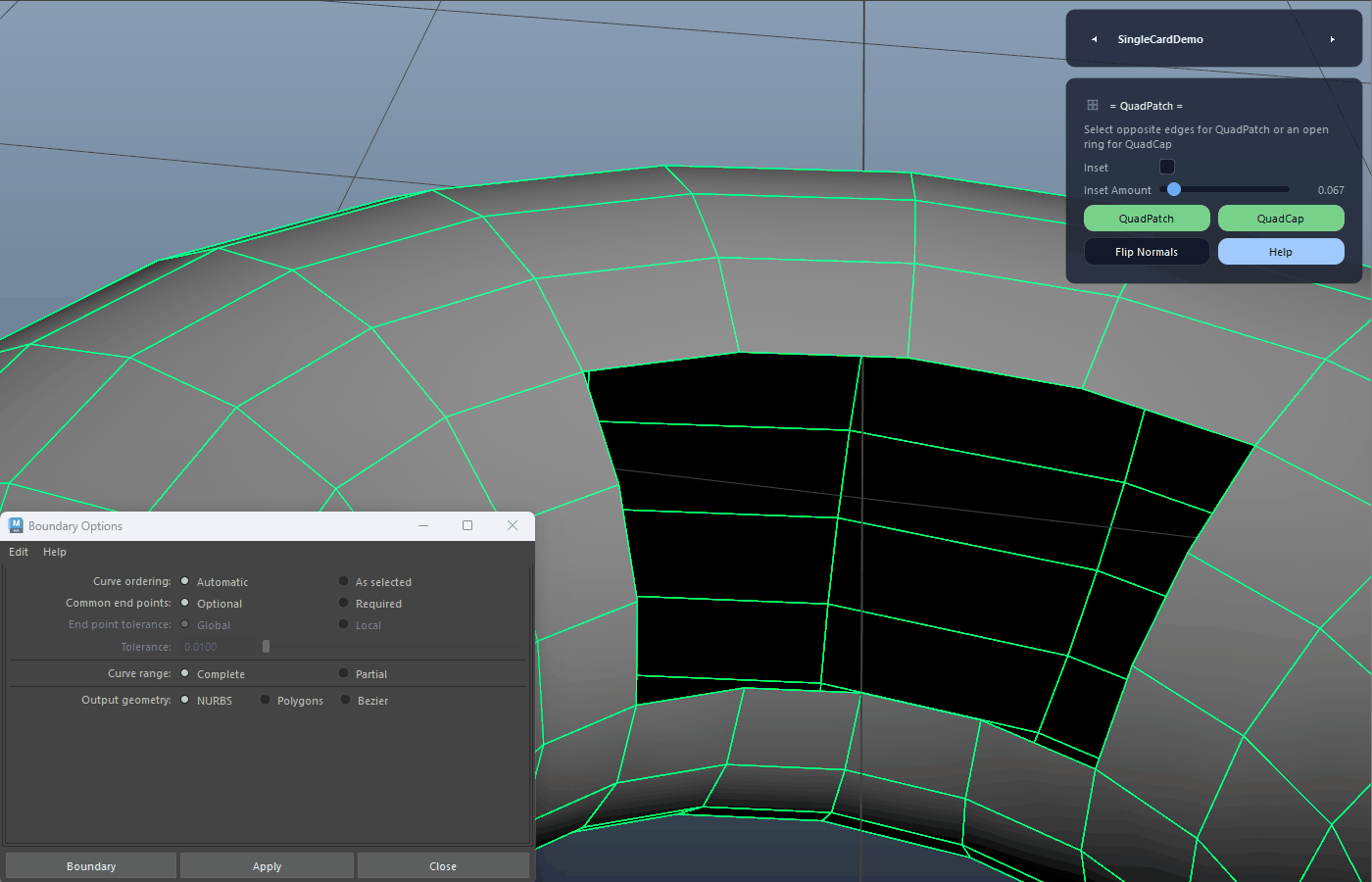Set curve range to Complete
This screenshot has width=1372, height=882.
click(185, 673)
